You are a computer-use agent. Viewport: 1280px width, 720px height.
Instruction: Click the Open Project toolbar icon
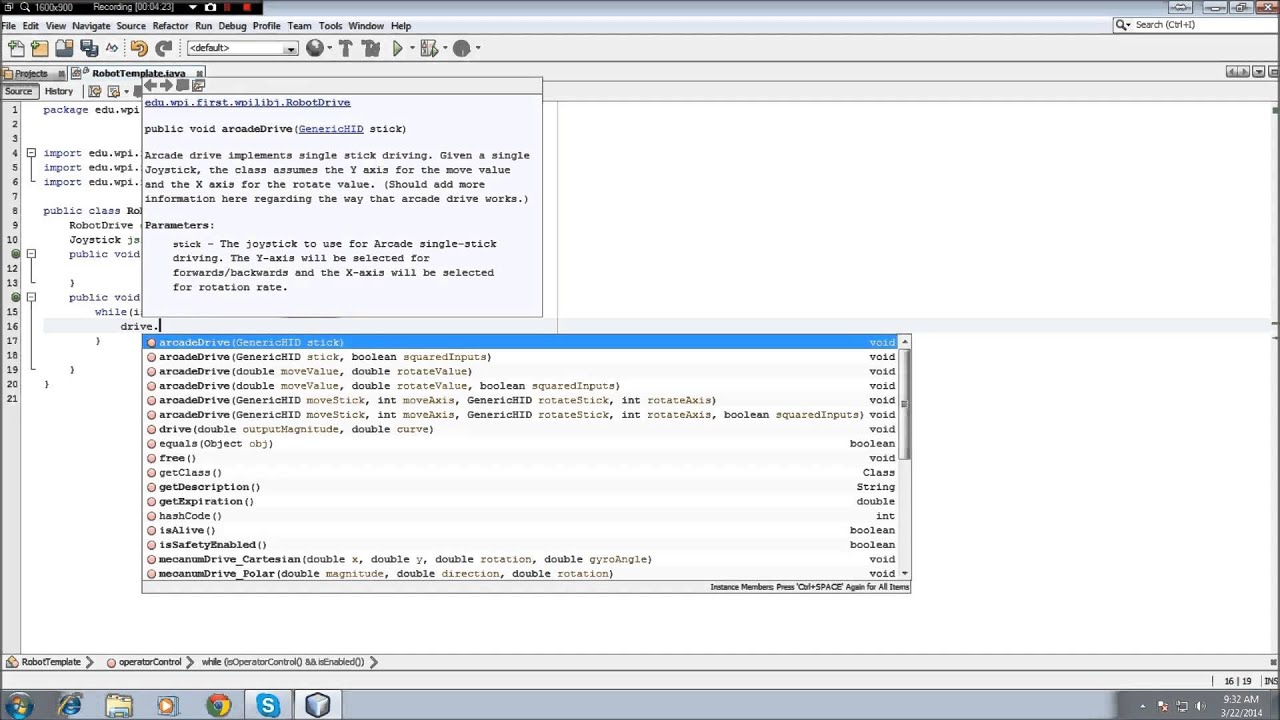pyautogui.click(x=64, y=48)
